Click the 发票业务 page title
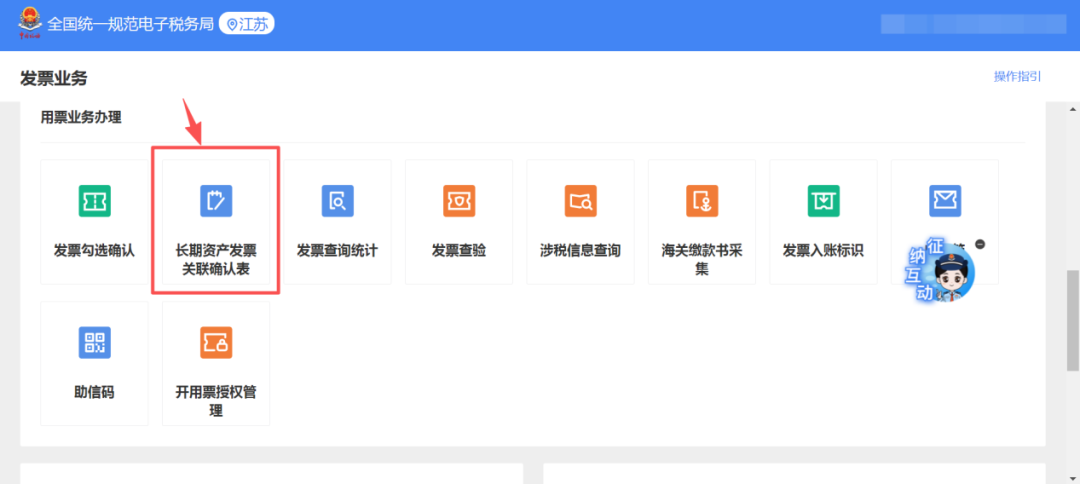The width and height of the screenshot is (1080, 484). [x=54, y=78]
